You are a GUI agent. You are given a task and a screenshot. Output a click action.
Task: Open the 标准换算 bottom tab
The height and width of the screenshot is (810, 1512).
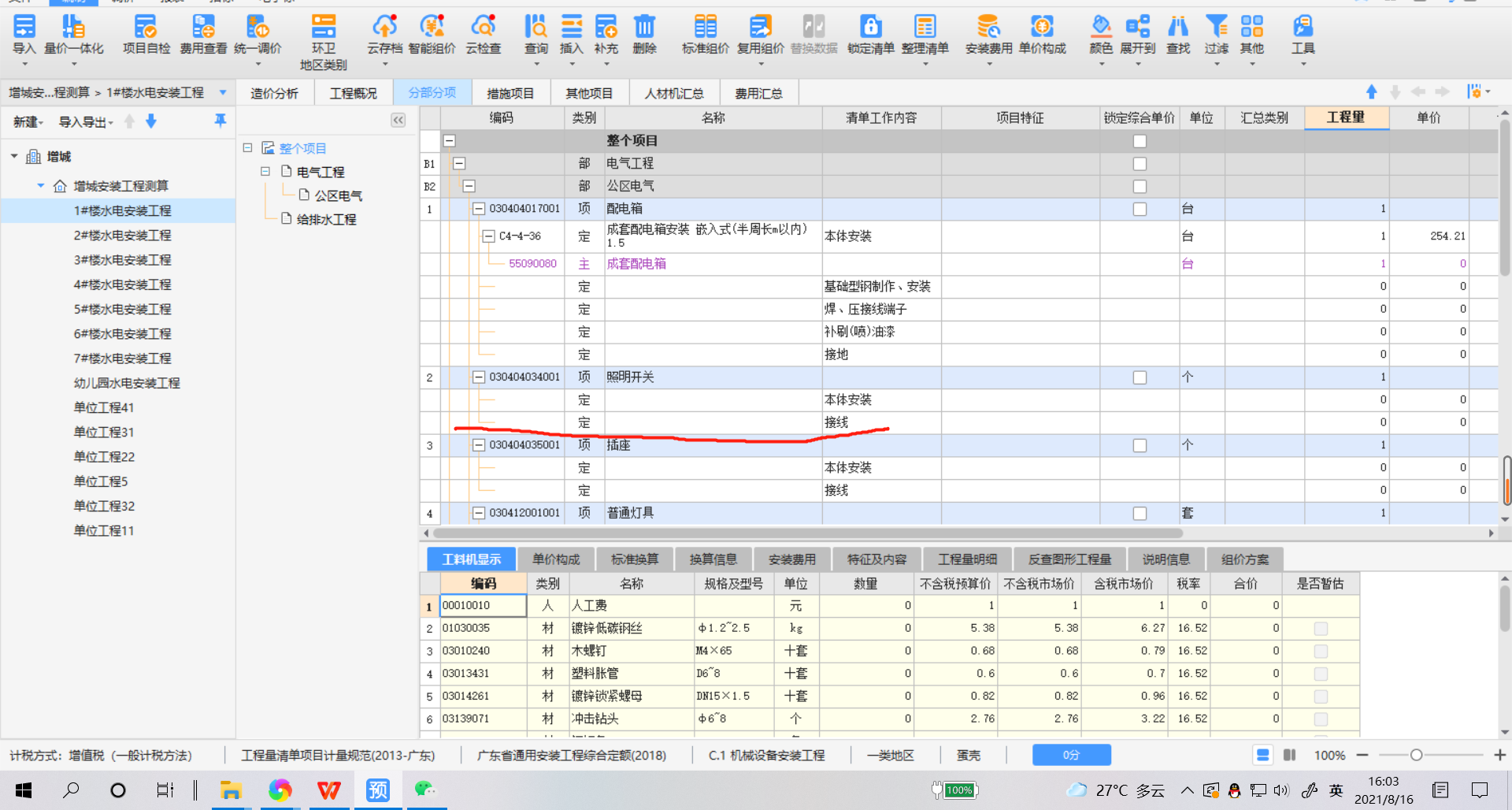(x=635, y=559)
